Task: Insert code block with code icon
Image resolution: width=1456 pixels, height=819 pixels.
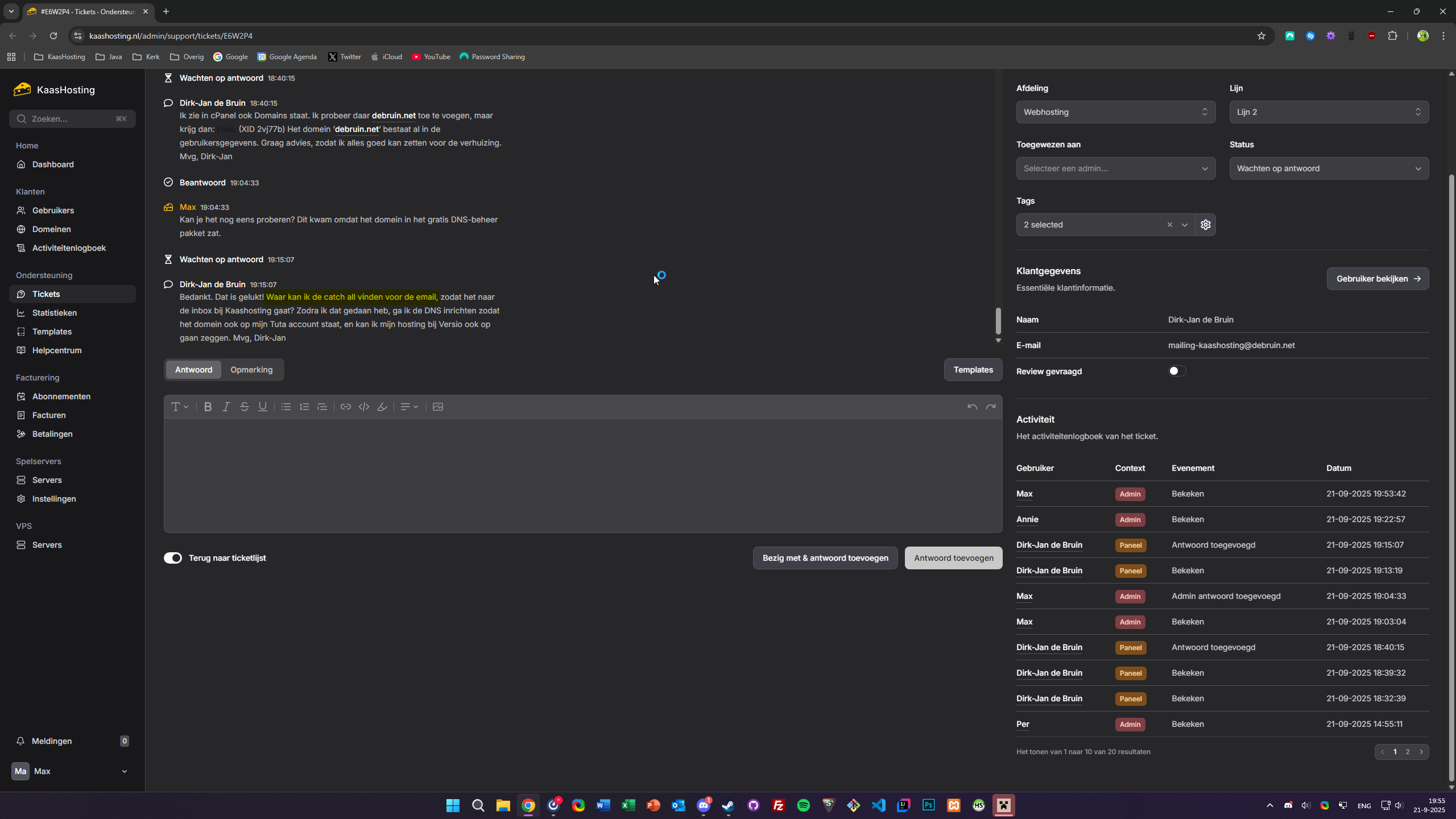Action: click(364, 407)
